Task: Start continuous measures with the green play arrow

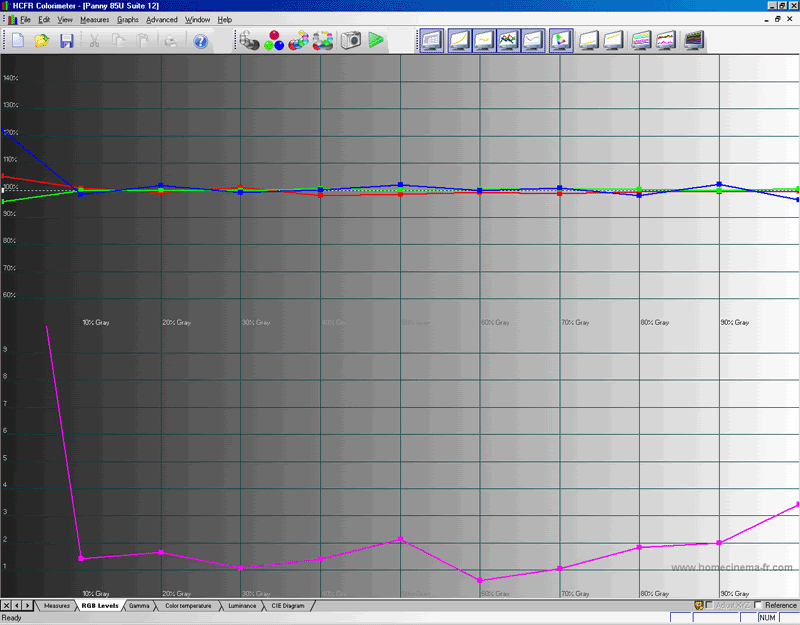Action: [x=376, y=40]
